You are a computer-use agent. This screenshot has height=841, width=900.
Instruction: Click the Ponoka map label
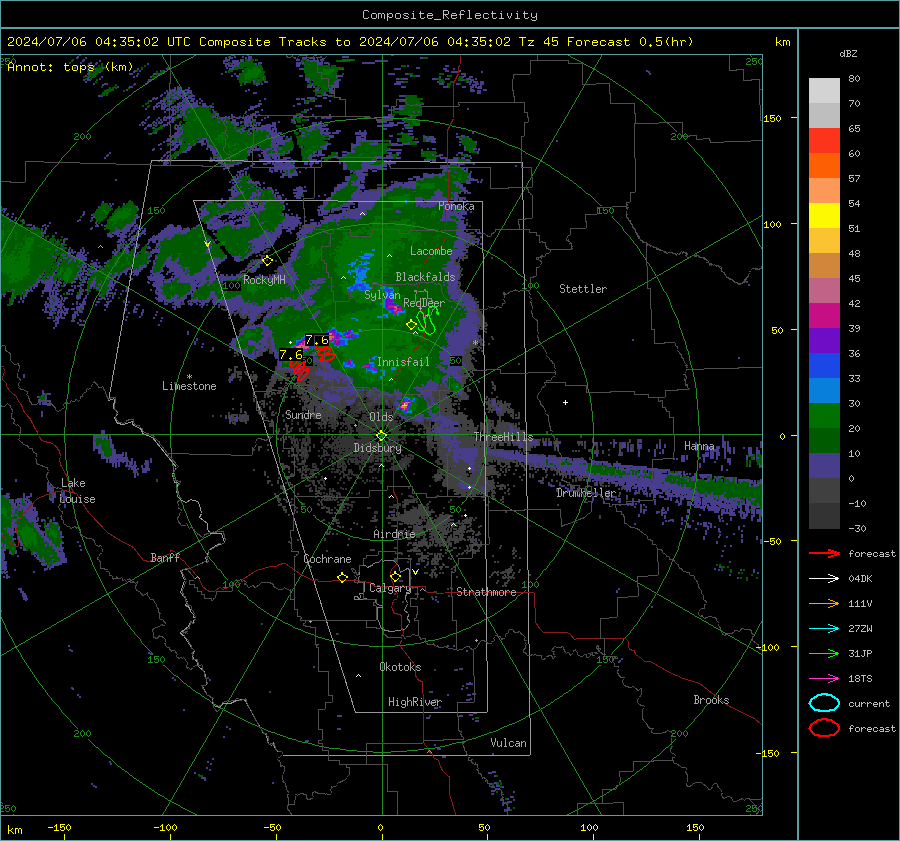456,206
